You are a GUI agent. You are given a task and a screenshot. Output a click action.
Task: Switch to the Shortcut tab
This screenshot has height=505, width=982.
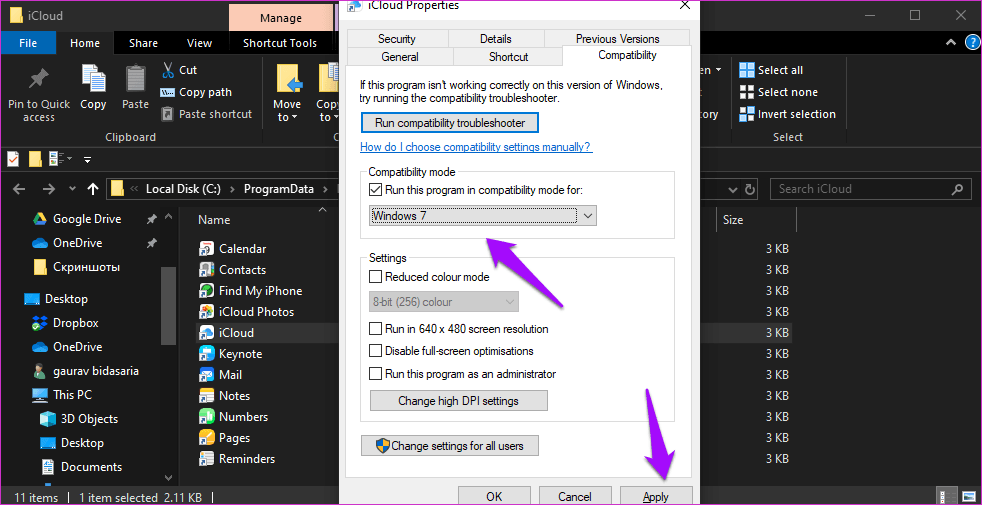pos(509,56)
